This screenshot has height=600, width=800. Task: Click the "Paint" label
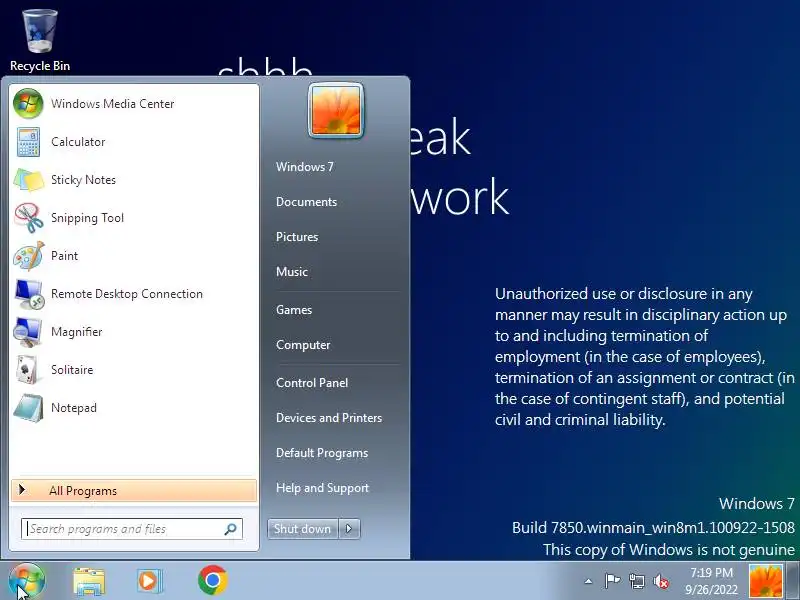point(64,256)
